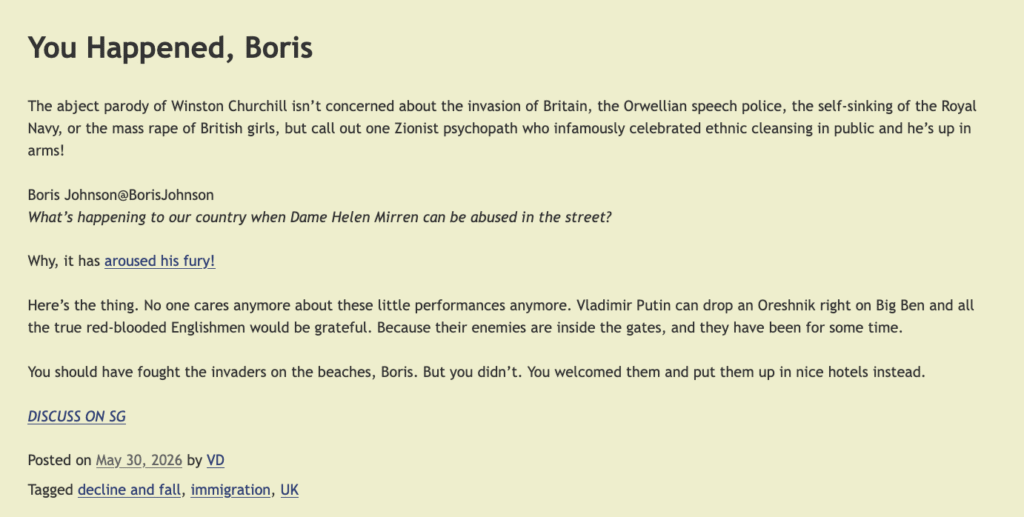Viewport: 1024px width, 517px height.
Task: Follow the "DISCUSS ON SG" link
Action: tap(76, 416)
